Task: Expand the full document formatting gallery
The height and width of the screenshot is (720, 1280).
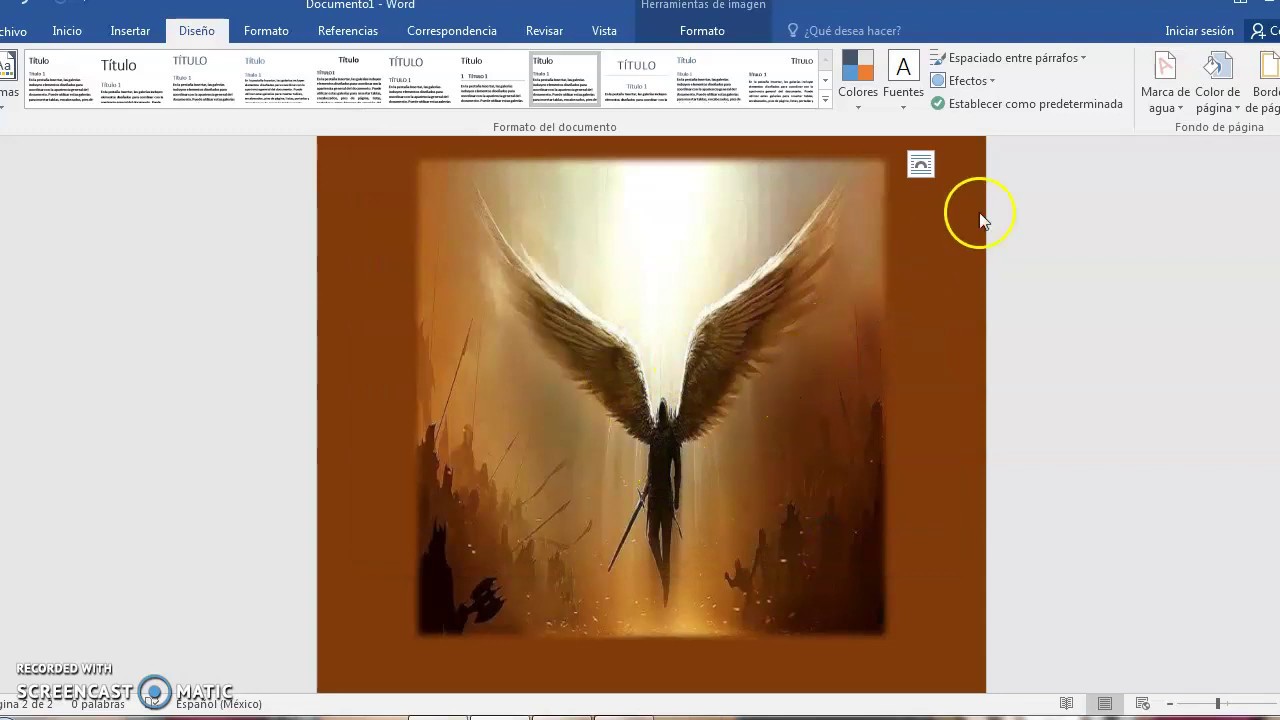Action: (x=825, y=100)
